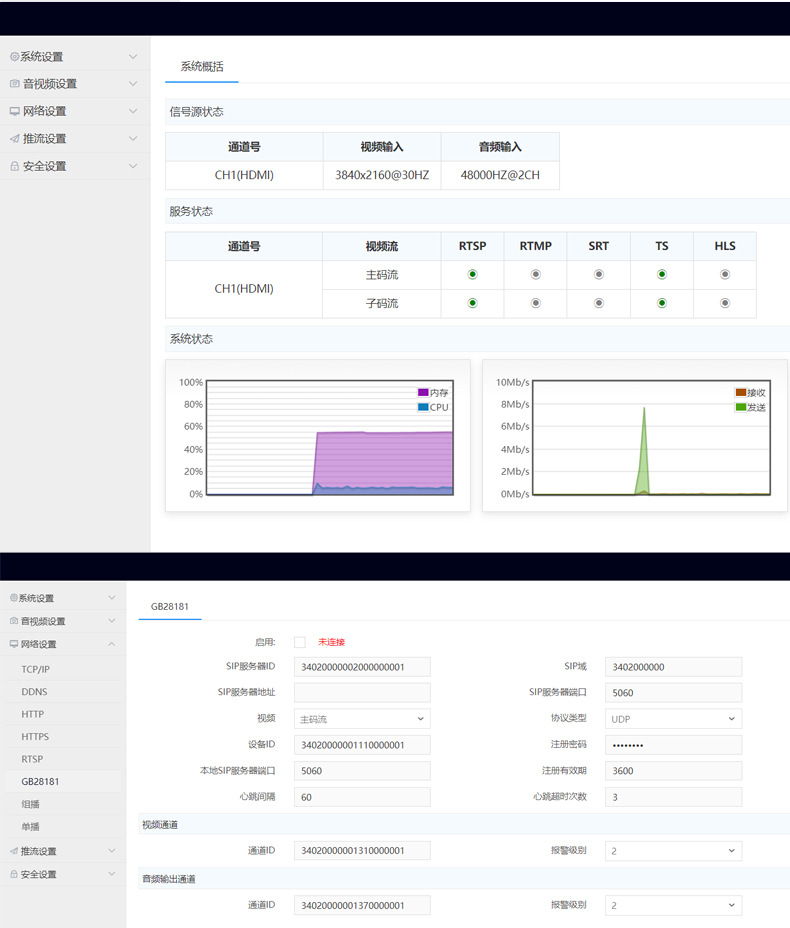
Task: Click the paper-plane icon beside 推流设置 in bottom panel
Action: [x=14, y=851]
